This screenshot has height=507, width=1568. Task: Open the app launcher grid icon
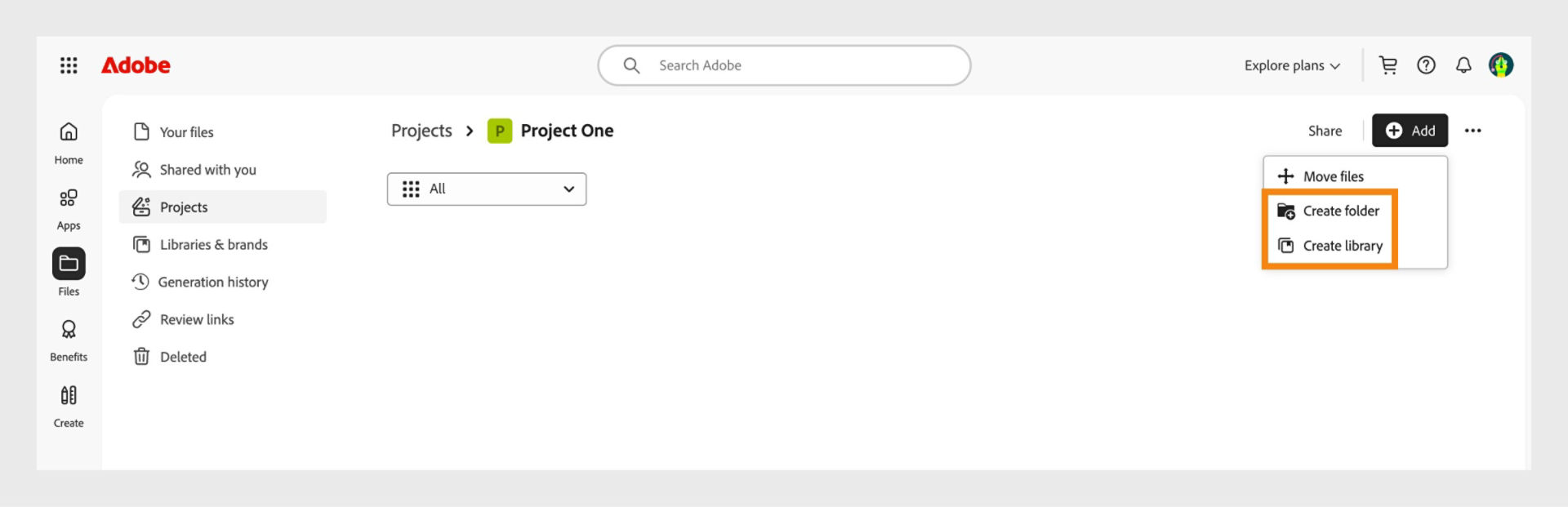click(x=69, y=64)
